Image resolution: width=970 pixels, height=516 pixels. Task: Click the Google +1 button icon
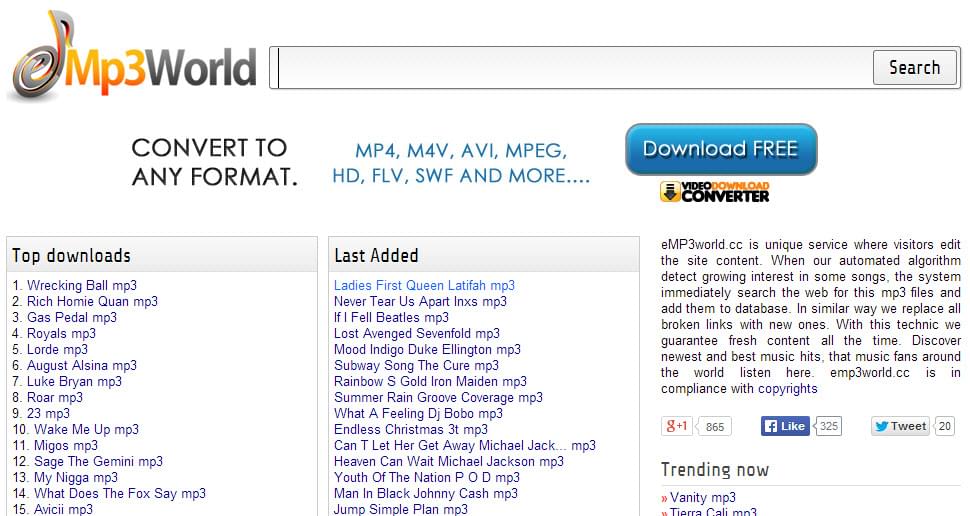677,426
